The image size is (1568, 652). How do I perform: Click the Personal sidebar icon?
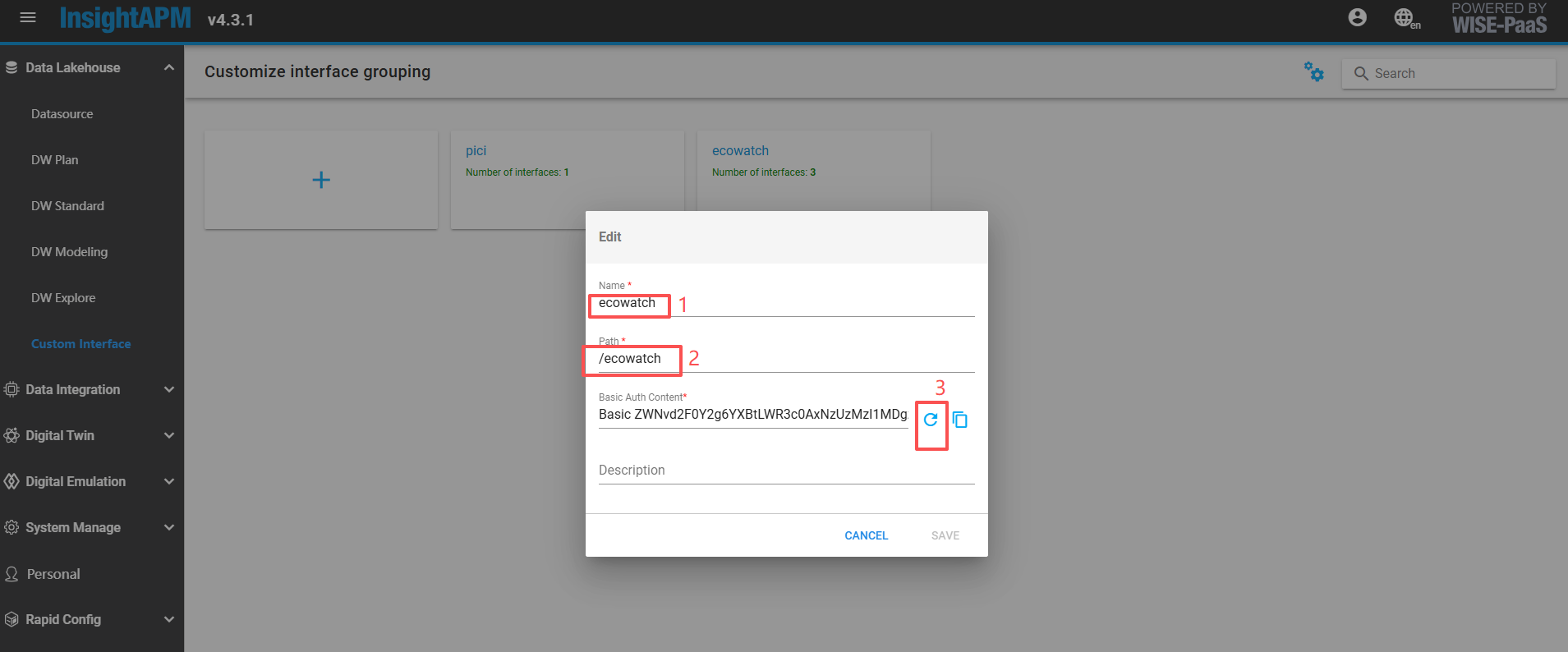click(x=11, y=574)
